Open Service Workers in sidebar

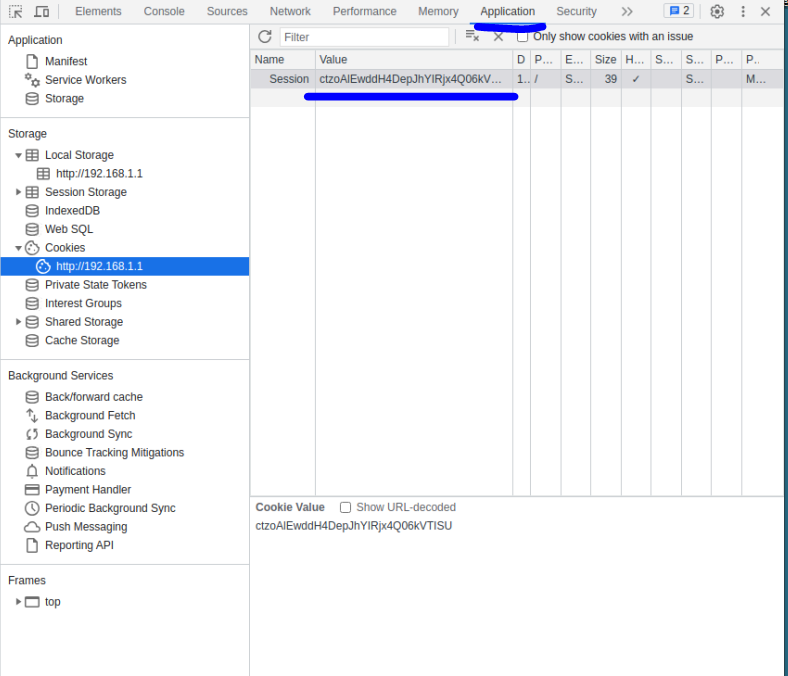point(85,80)
